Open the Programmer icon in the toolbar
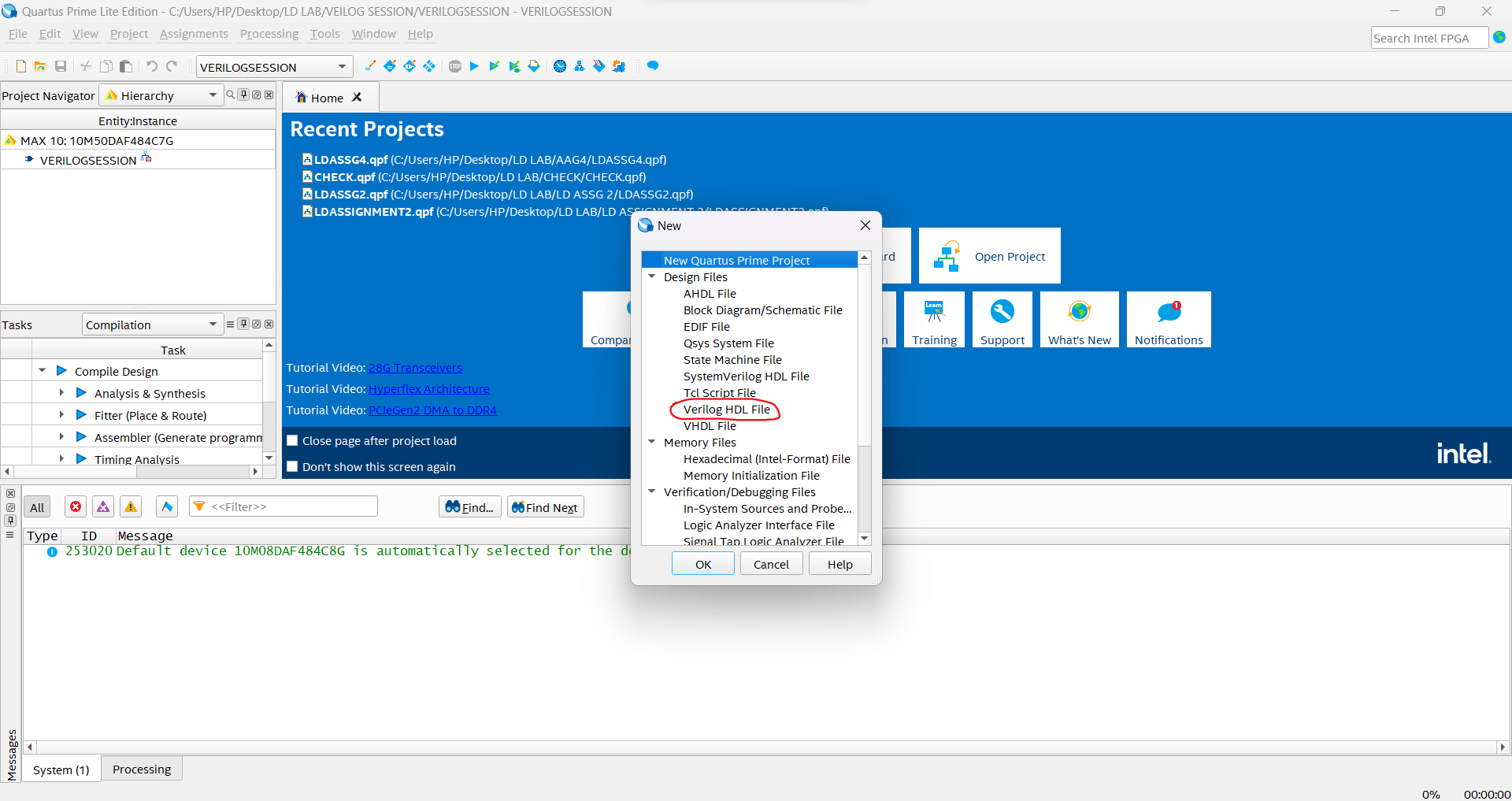 coord(599,66)
